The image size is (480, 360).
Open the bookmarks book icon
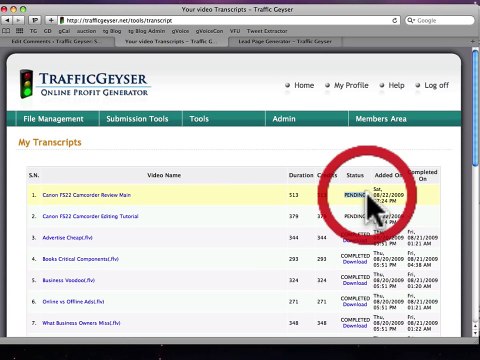(x=6, y=31)
